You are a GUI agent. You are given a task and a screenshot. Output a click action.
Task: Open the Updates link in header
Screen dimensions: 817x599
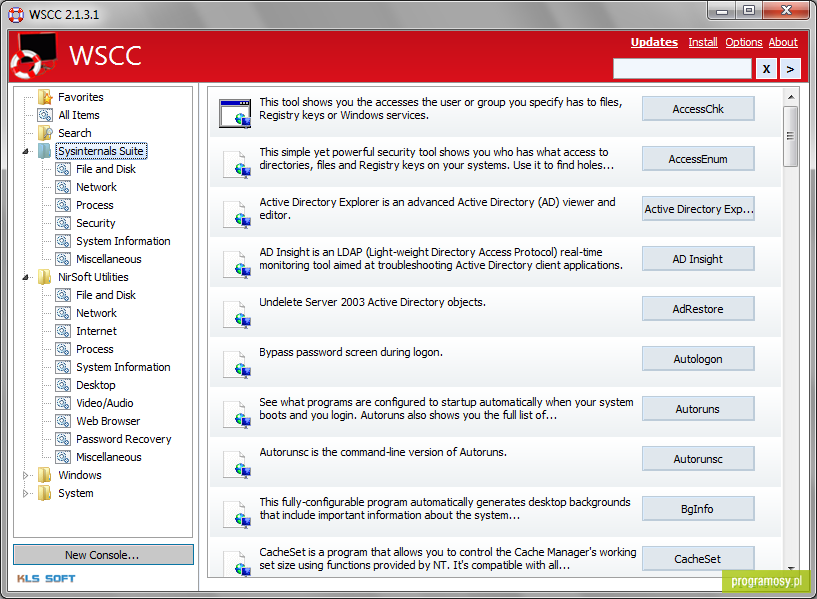[x=654, y=42]
